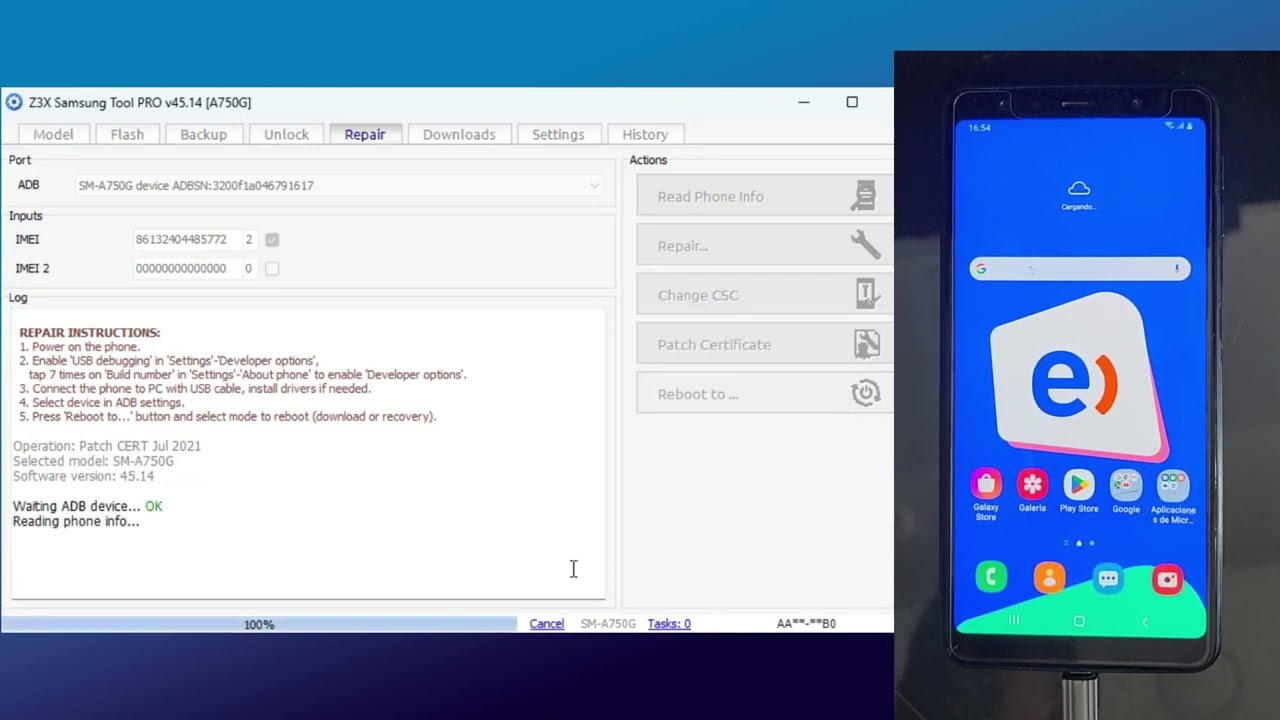Click the Reboot to power cycle icon
1280x720 pixels.
[865, 393]
